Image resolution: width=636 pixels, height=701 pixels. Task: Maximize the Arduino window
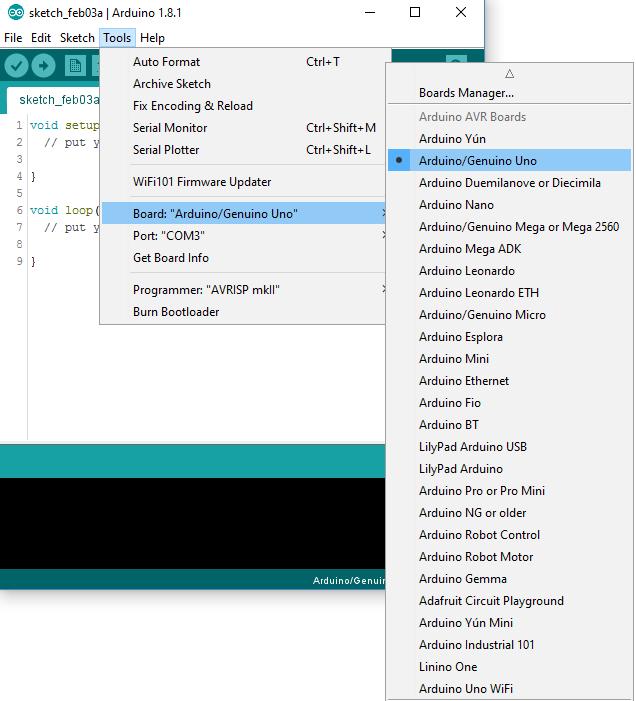coord(415,12)
